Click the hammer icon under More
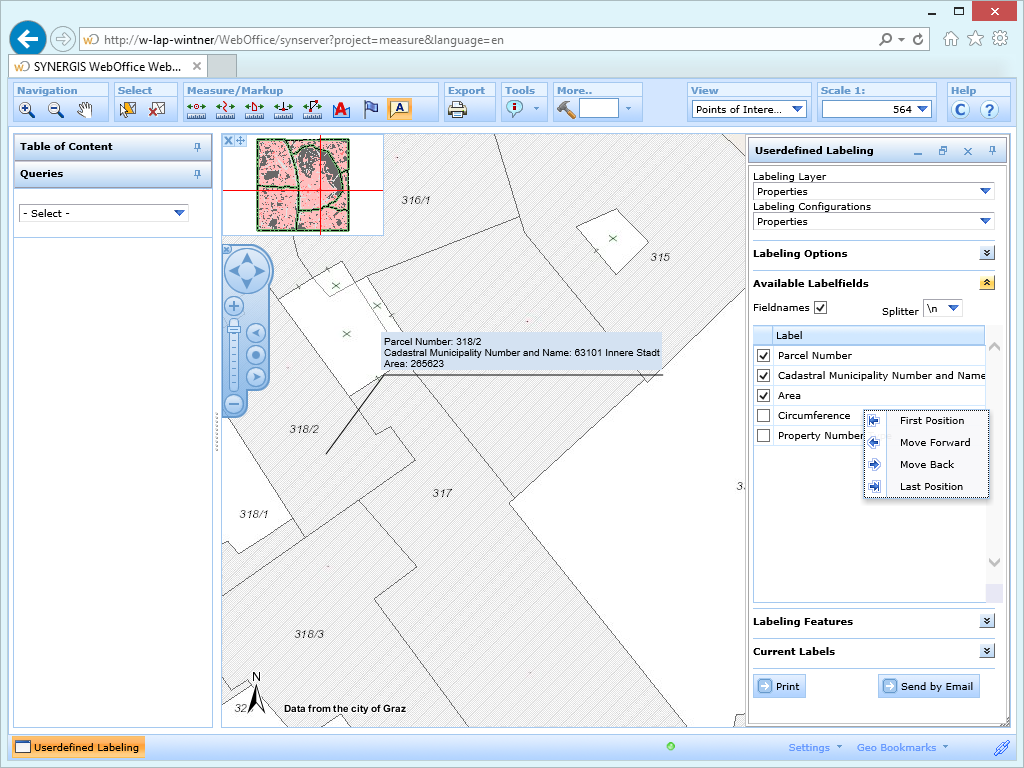1024x768 pixels. click(566, 110)
